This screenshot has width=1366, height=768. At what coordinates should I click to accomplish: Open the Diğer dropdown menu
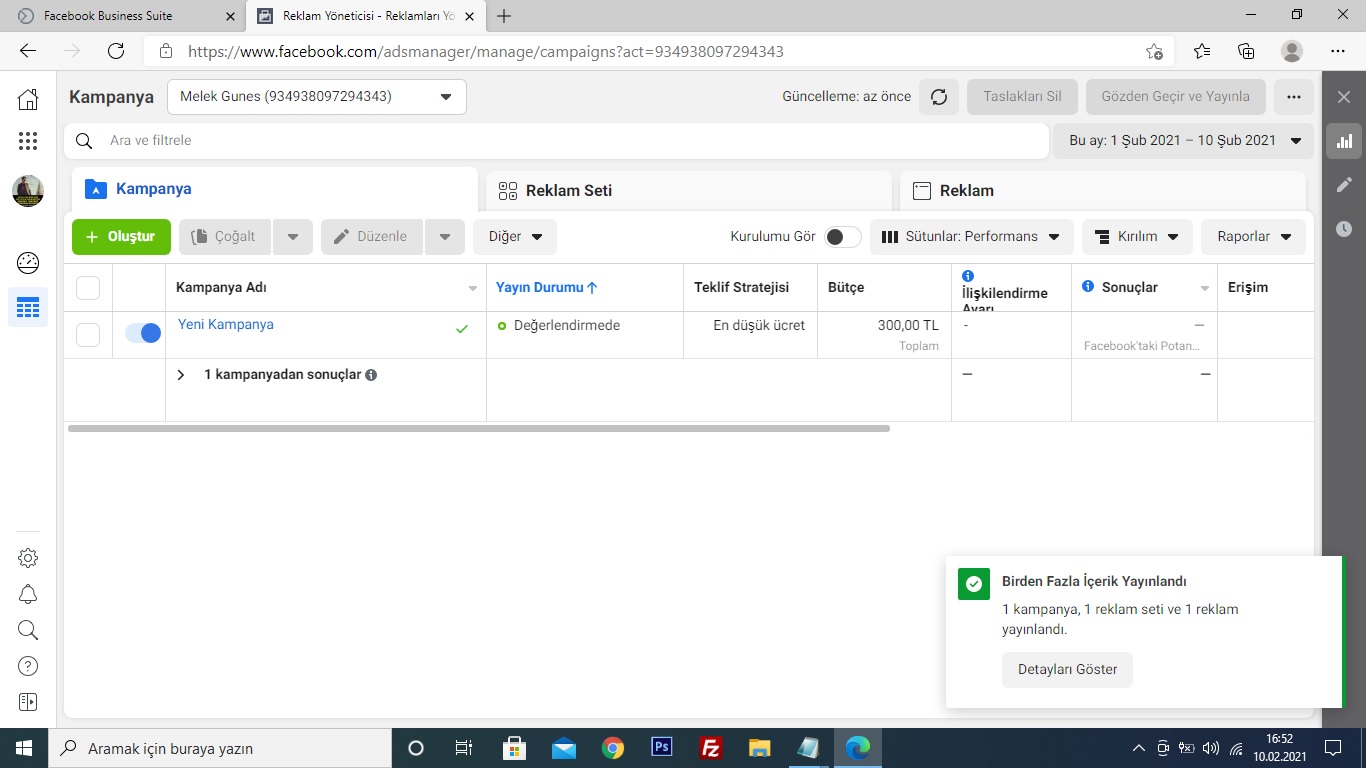pyautogui.click(x=515, y=237)
